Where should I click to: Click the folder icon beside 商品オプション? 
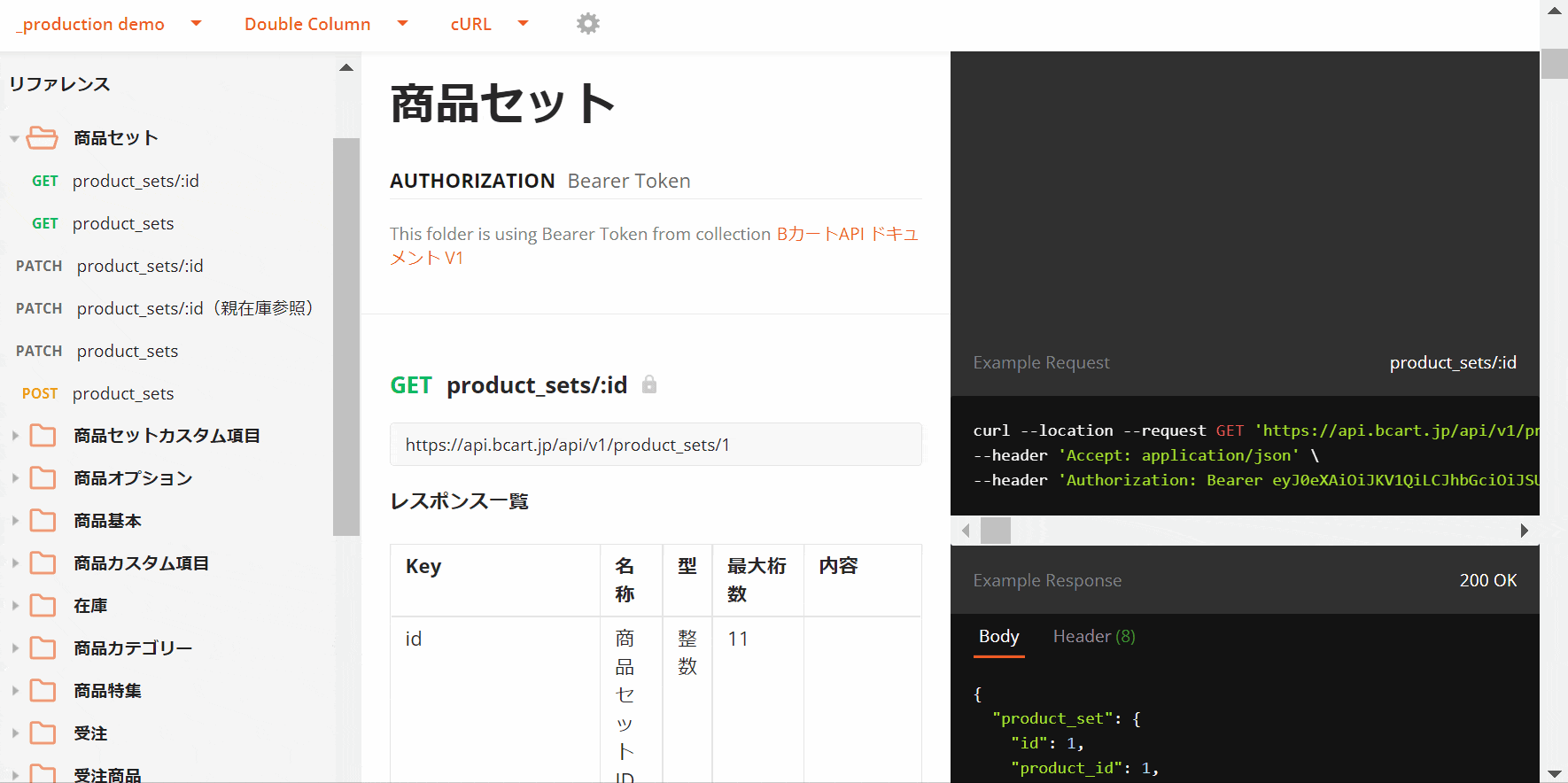[43, 478]
